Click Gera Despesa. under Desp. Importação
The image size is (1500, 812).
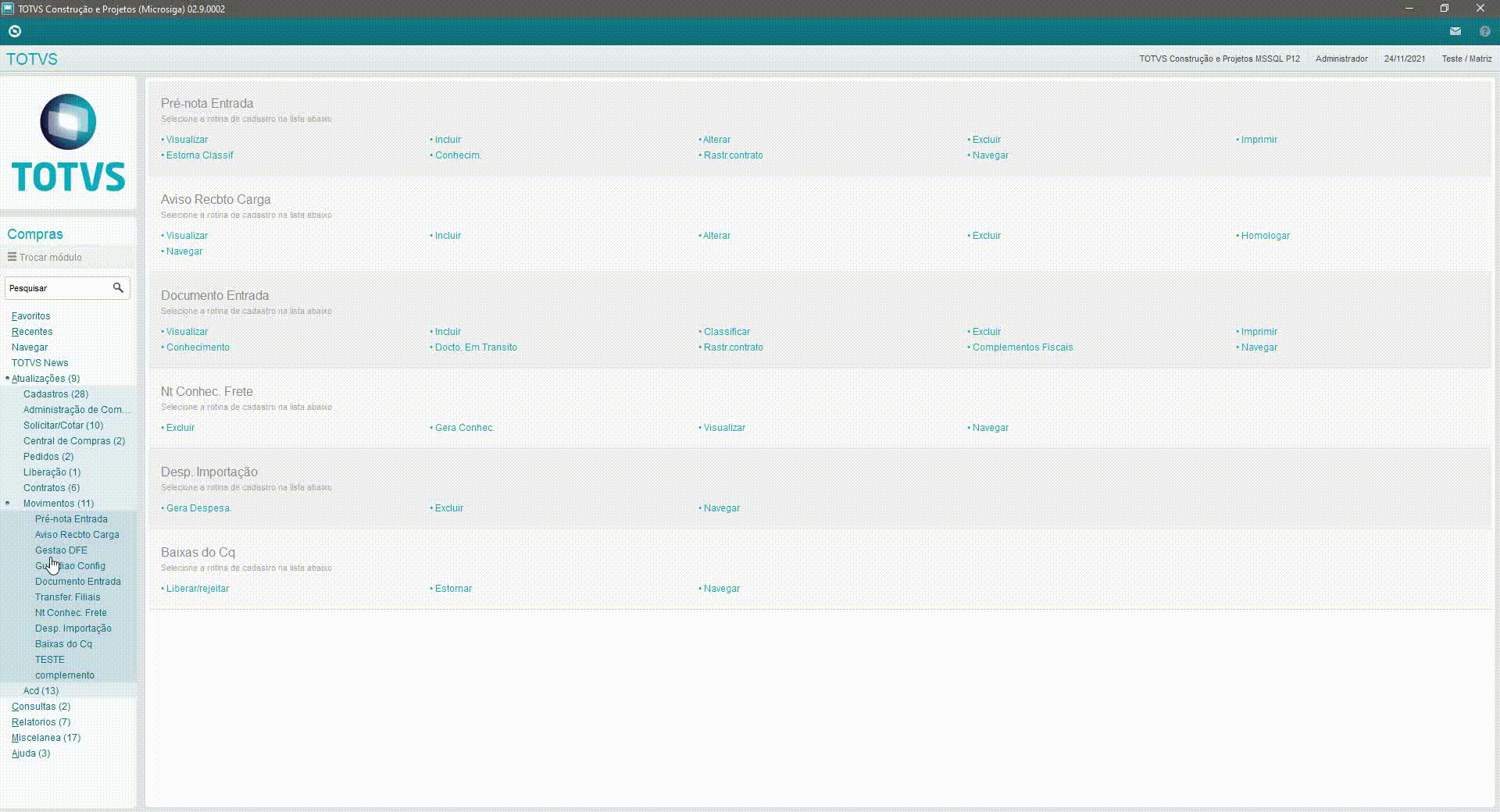click(x=198, y=508)
